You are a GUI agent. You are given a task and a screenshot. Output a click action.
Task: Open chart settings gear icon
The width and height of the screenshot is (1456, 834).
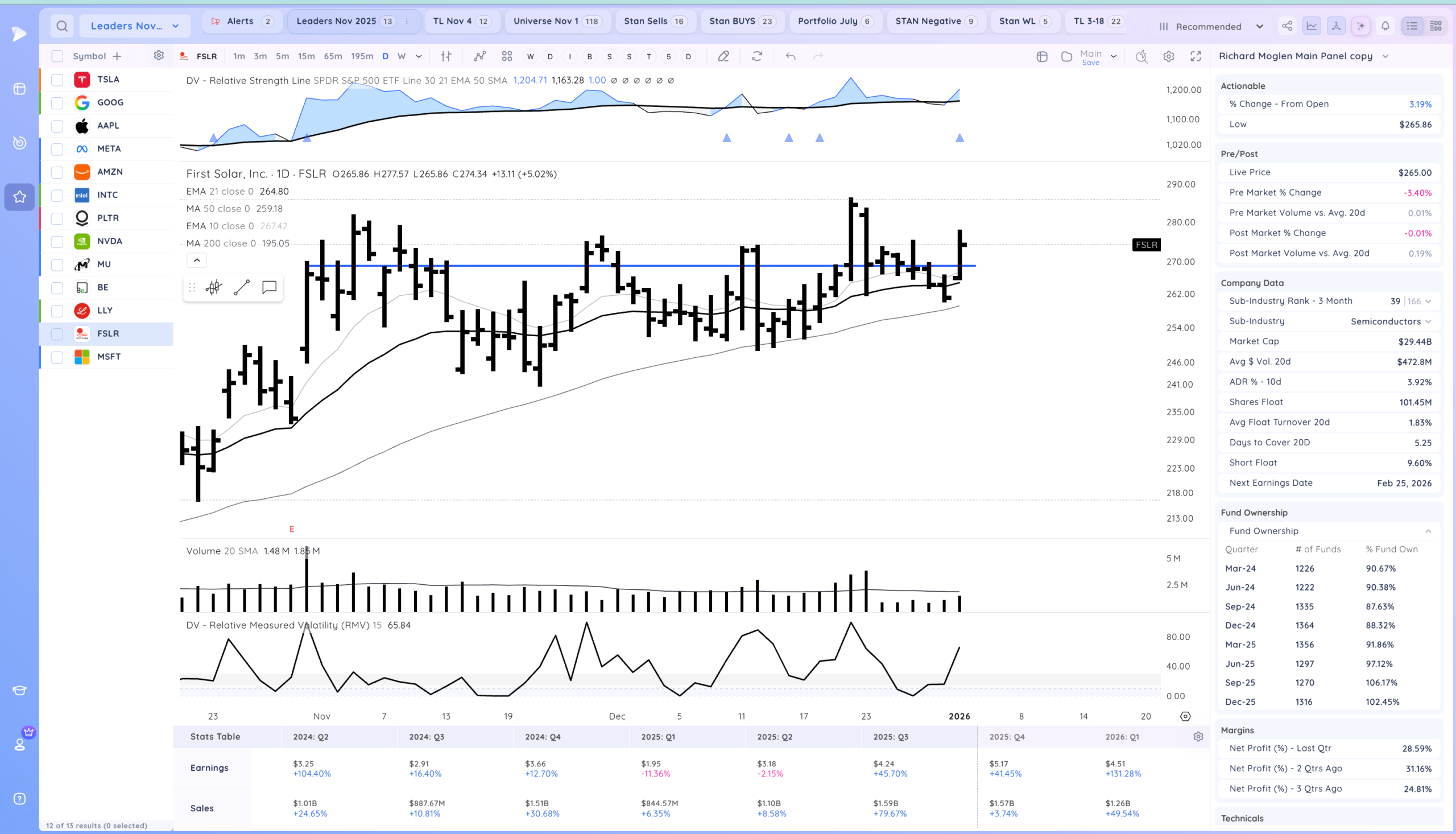click(x=1169, y=56)
